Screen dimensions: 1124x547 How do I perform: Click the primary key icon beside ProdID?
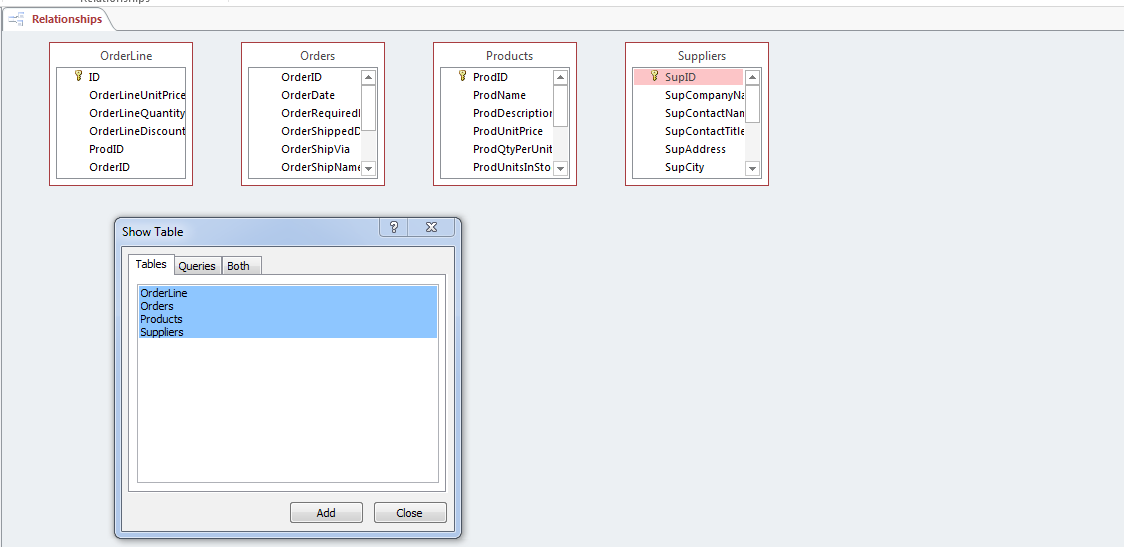coord(462,76)
